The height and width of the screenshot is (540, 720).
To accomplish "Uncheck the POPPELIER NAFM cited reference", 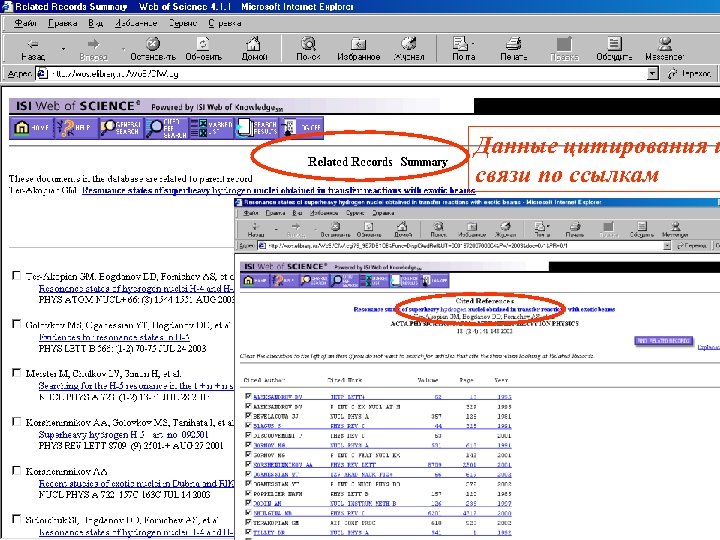I will coord(248,493).
